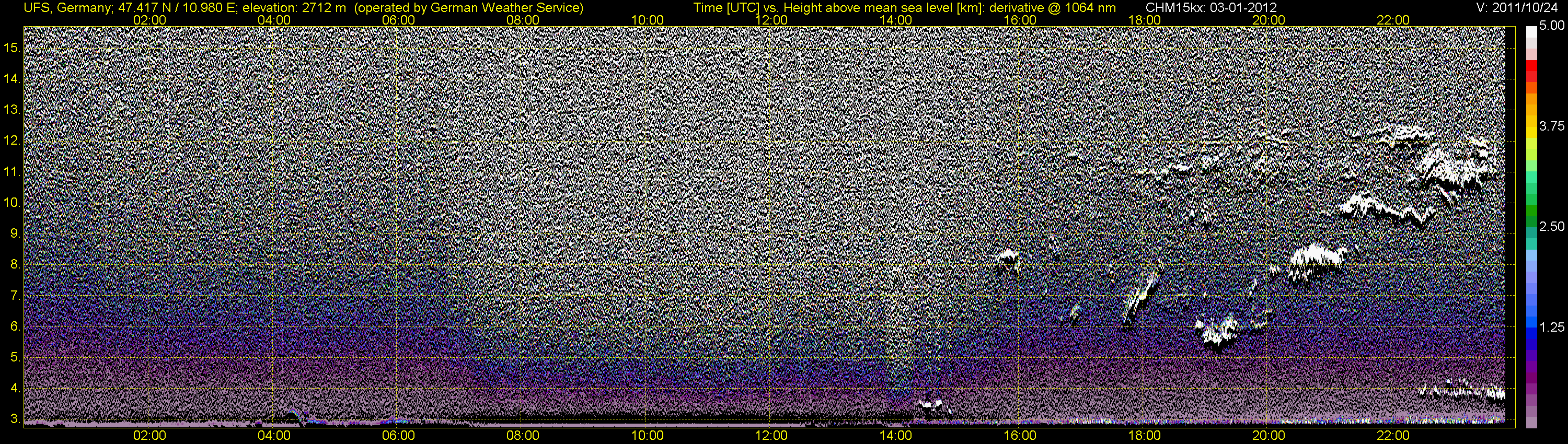This screenshot has width=1568, height=444.
Task: Click '14:00' on the top time axis
Action: [x=896, y=20]
